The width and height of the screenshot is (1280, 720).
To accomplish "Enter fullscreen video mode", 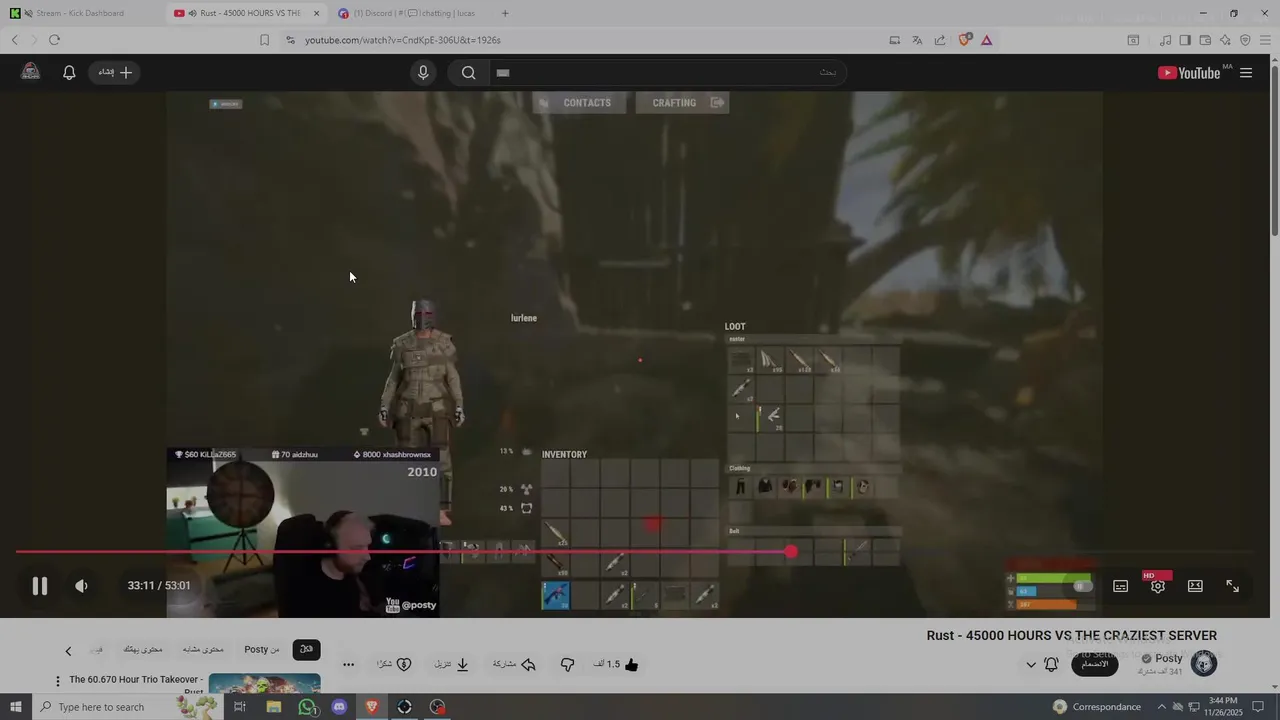I will pos(1232,586).
